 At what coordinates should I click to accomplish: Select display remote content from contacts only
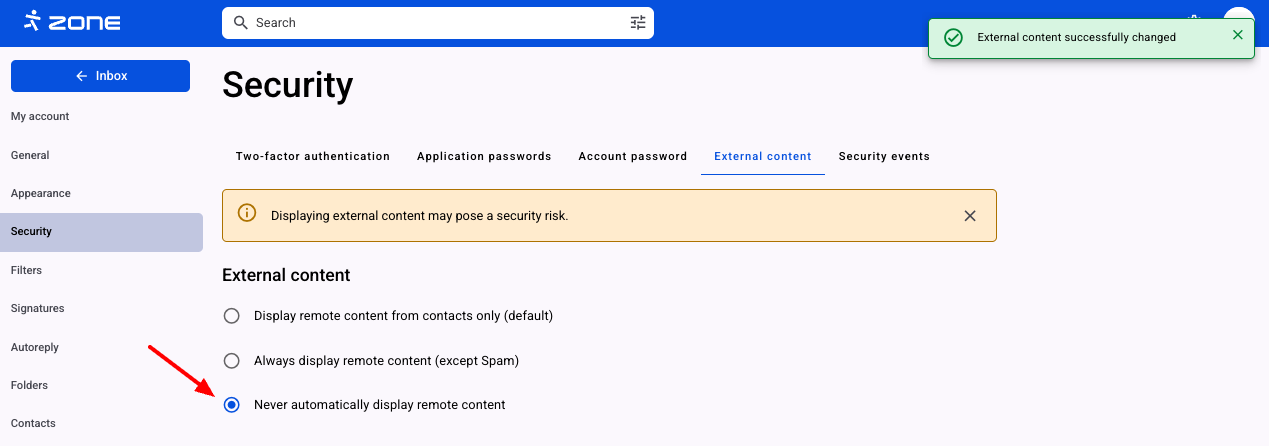(232, 316)
